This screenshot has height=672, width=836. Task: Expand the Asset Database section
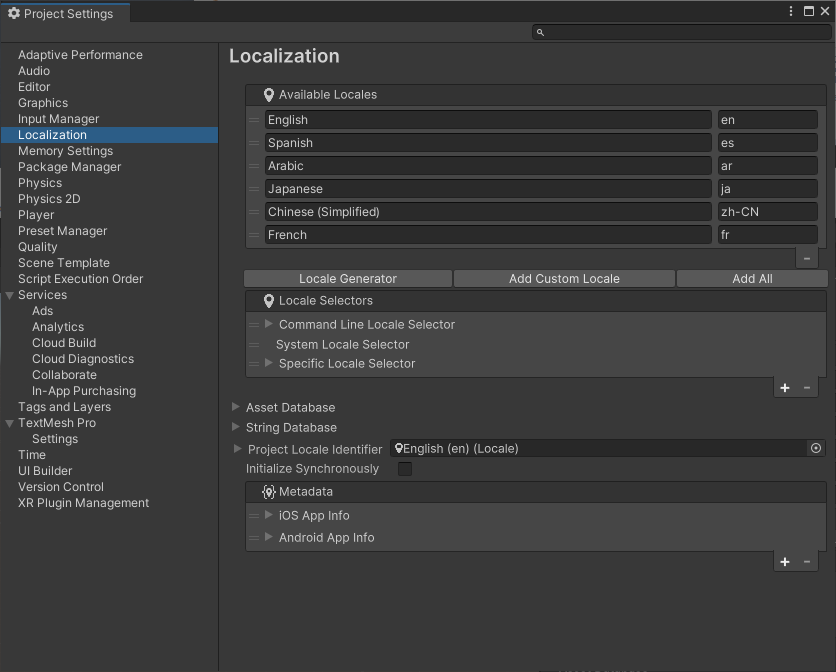coord(236,407)
